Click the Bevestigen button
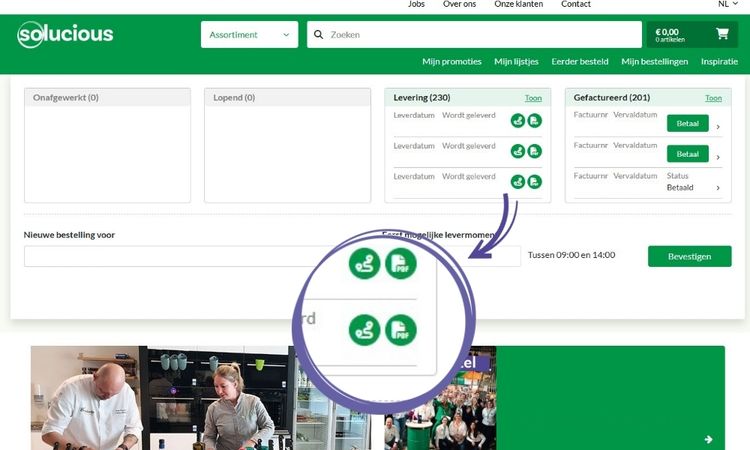The width and height of the screenshot is (750, 450). 689,256
